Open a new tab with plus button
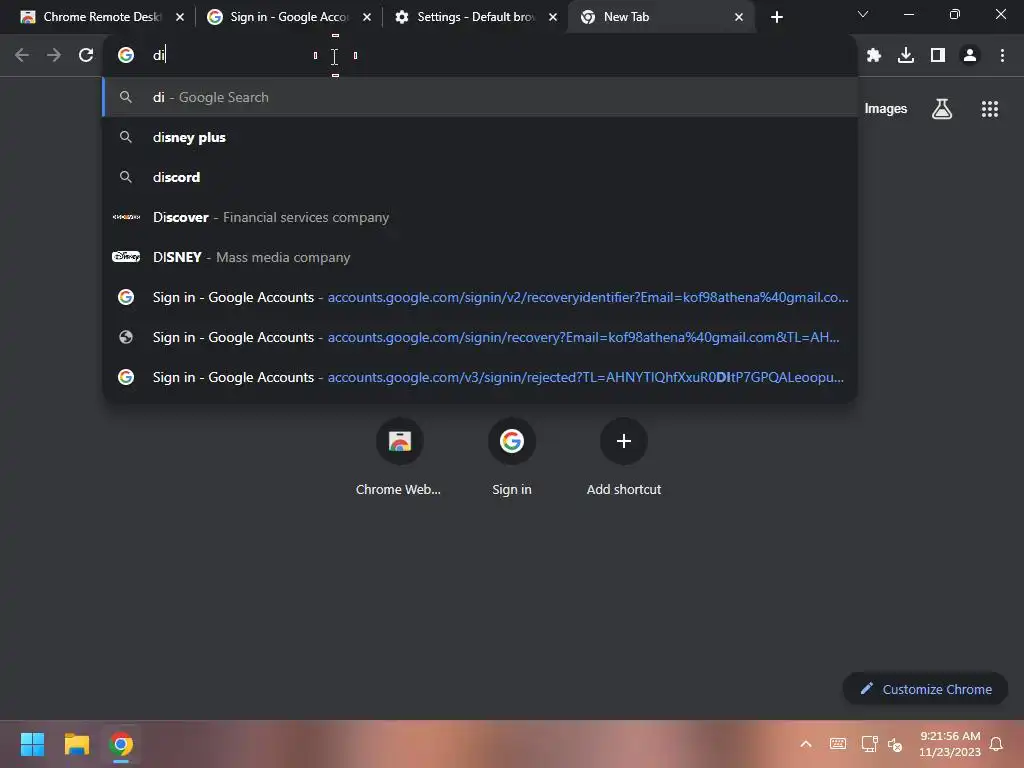 (x=776, y=17)
